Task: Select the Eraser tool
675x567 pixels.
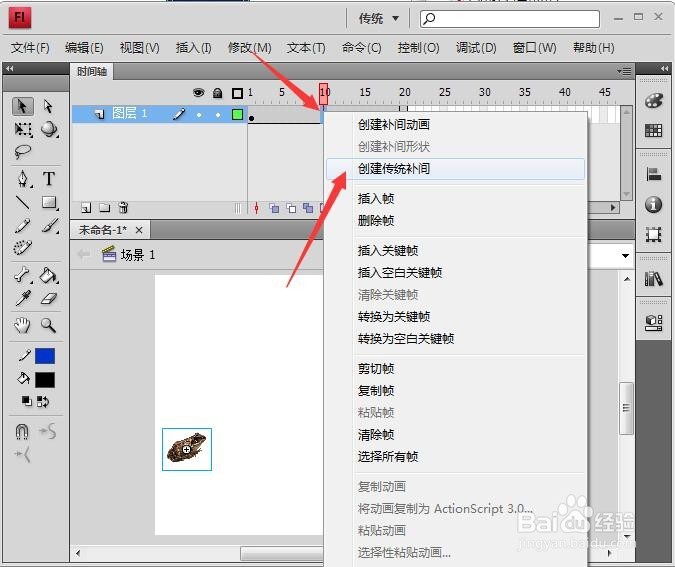Action: 49,298
